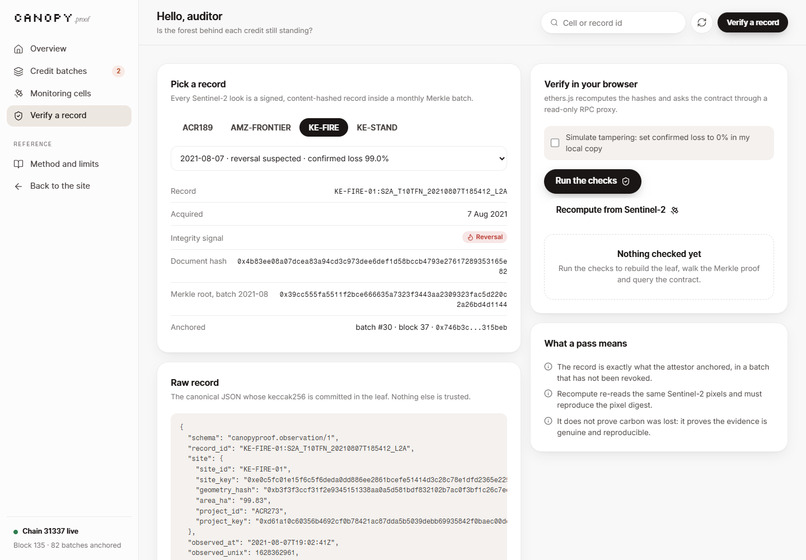Click the Monitoring cells satellite icon
The height and width of the screenshot is (560, 806).
[19, 93]
